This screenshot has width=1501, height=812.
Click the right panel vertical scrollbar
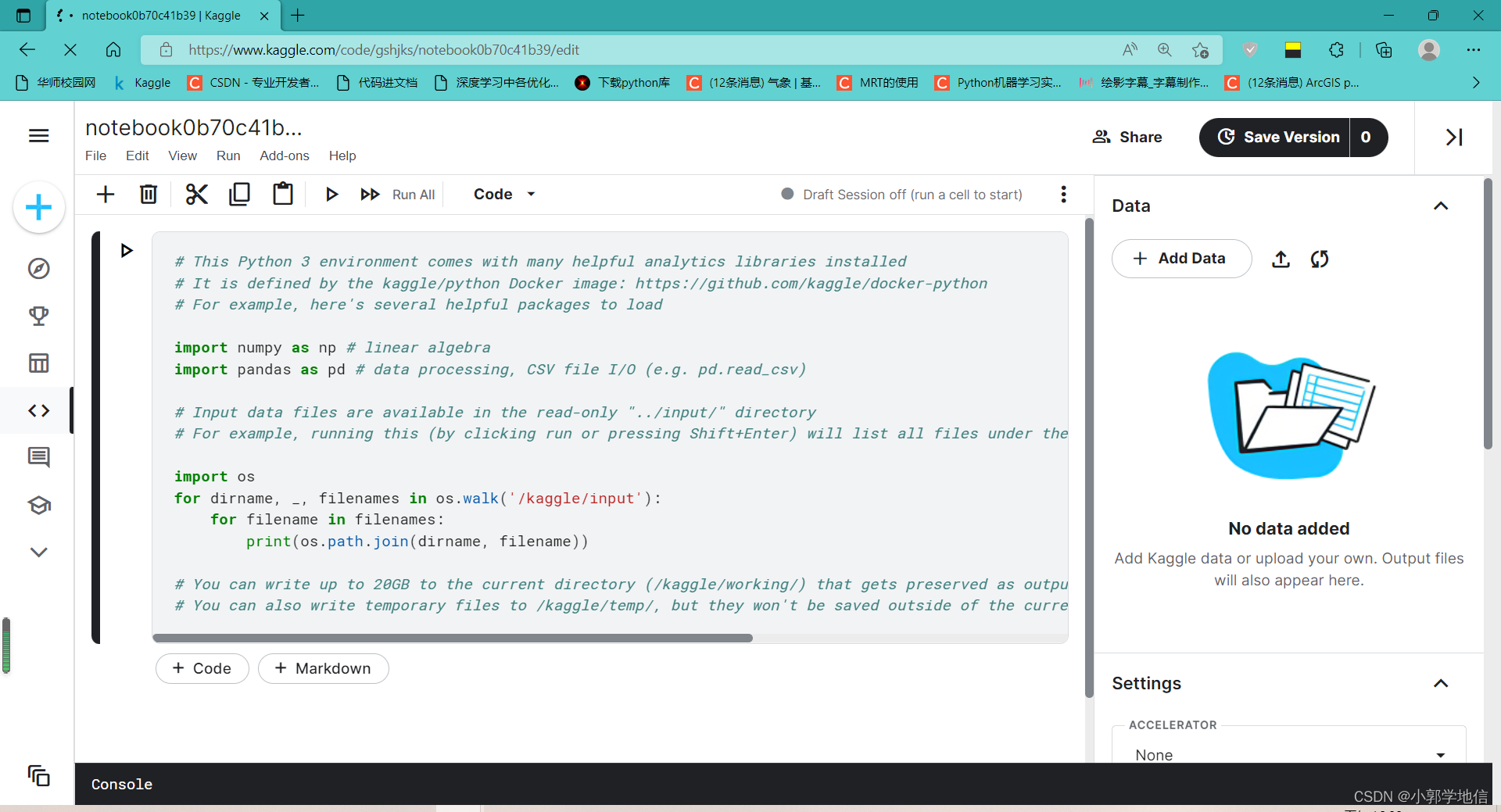pos(1488,313)
